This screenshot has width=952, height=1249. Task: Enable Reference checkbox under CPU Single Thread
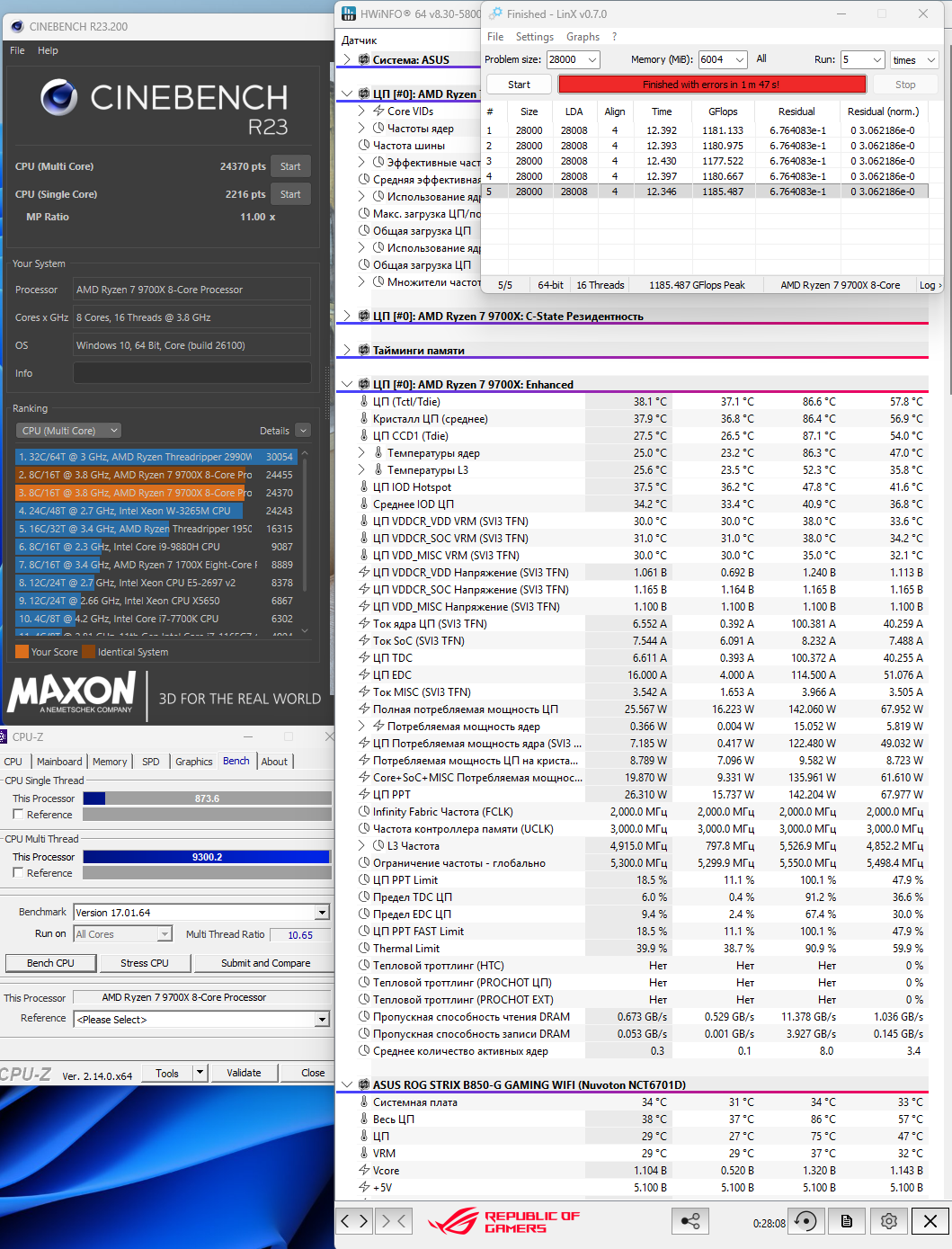[18, 815]
